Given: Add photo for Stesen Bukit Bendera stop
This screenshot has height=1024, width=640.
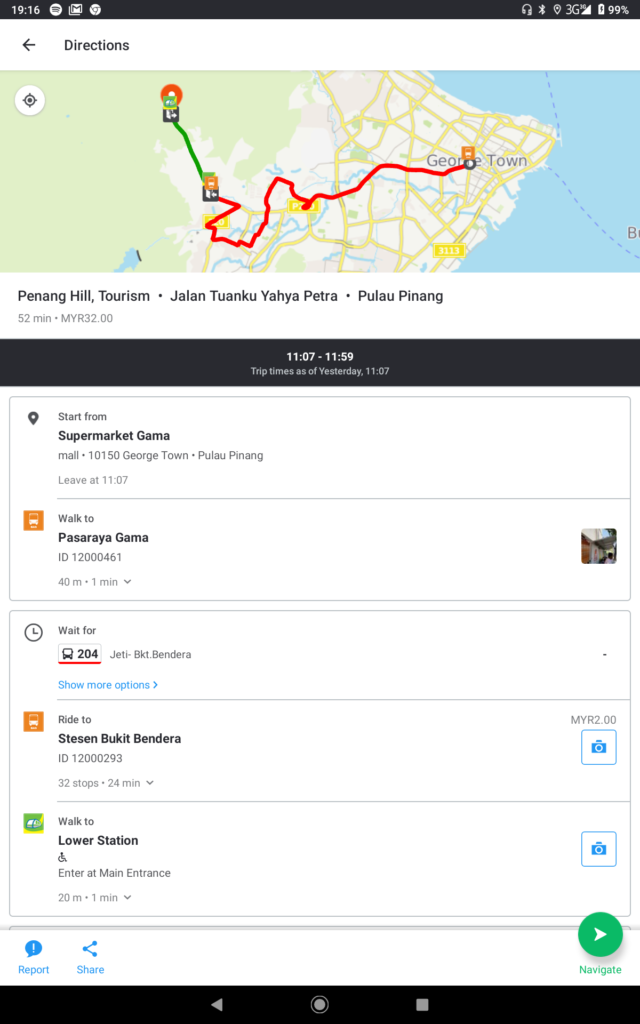Looking at the screenshot, I should pos(598,747).
